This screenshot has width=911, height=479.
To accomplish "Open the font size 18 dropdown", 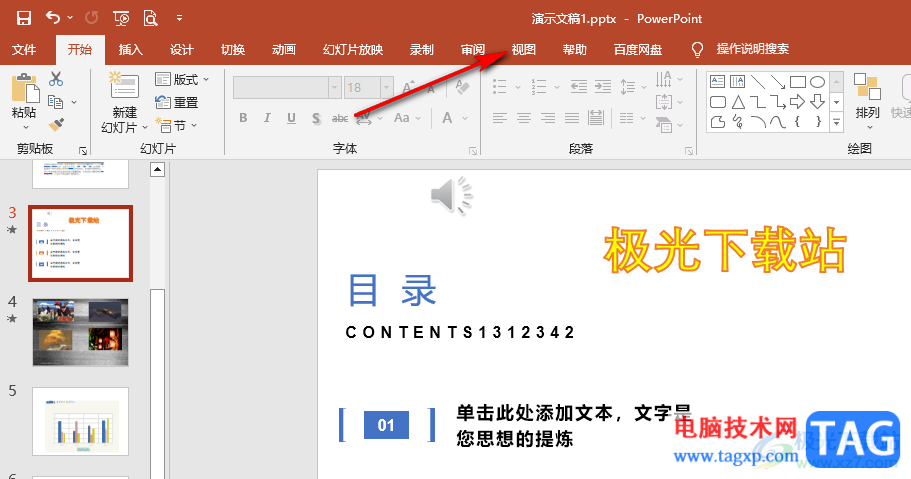I will point(386,88).
